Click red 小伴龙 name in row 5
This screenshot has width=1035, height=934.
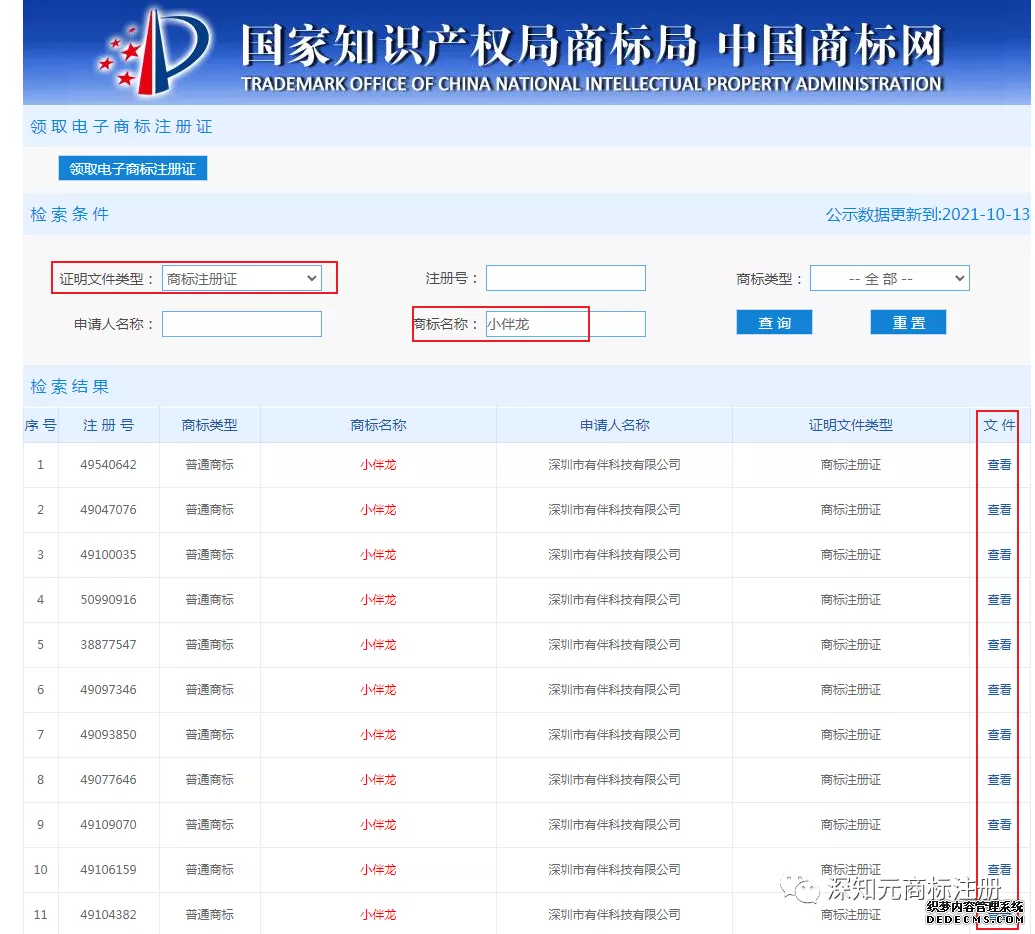(x=378, y=644)
